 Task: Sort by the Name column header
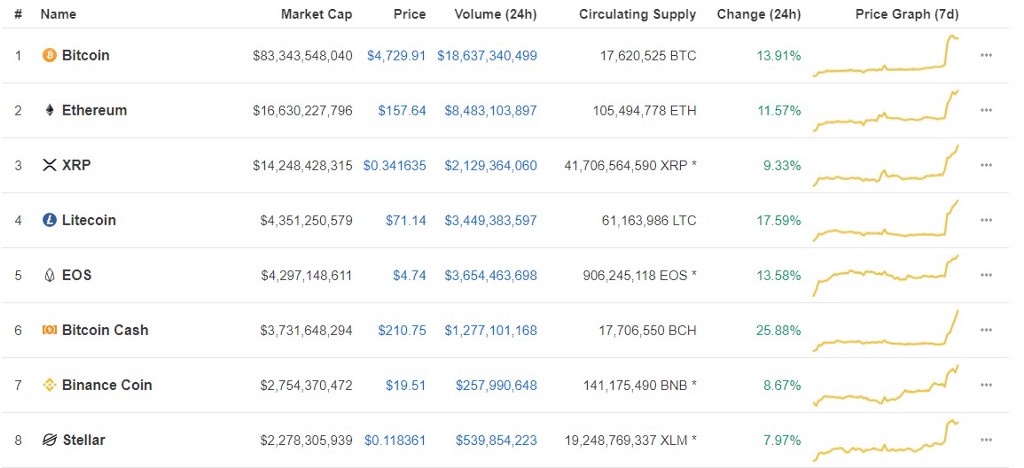58,15
